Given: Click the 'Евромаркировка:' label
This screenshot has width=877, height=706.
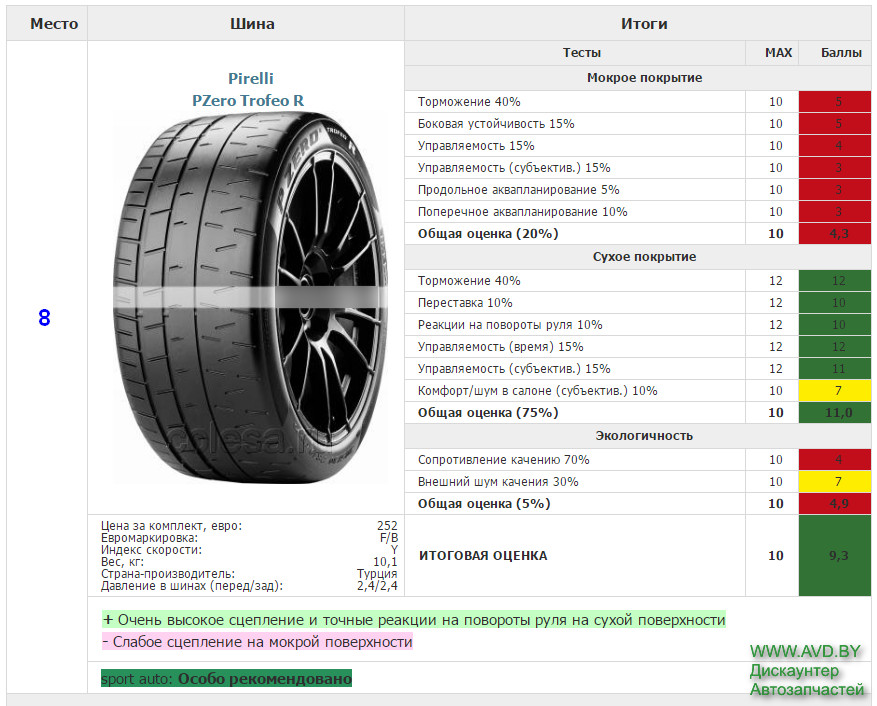Looking at the screenshot, I should click(x=149, y=538).
